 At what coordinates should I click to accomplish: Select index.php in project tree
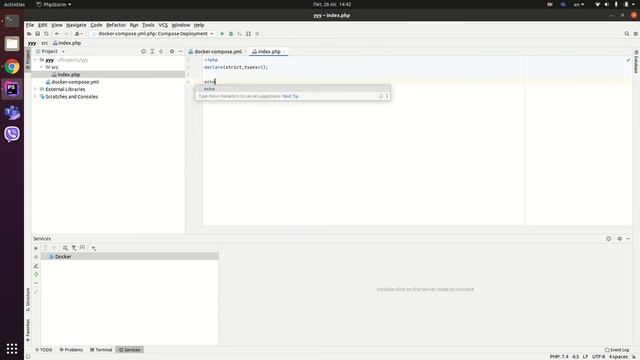(x=108, y=75)
